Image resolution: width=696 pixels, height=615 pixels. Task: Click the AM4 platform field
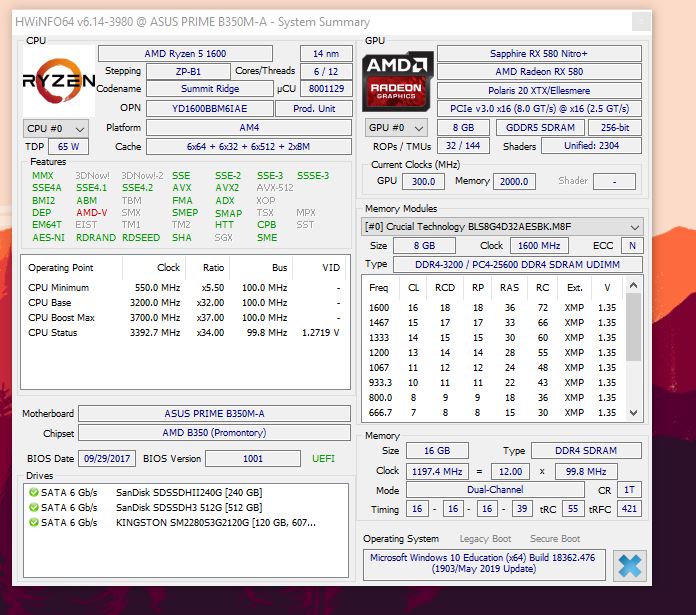(x=249, y=128)
